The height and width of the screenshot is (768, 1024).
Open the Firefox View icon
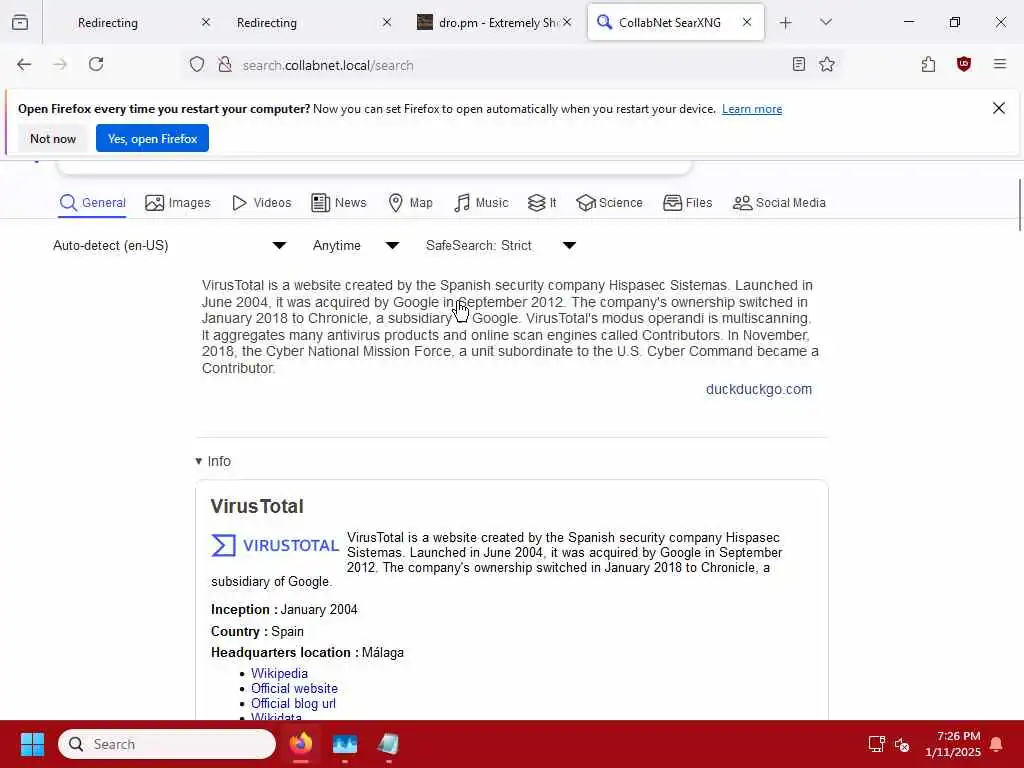[20, 22]
